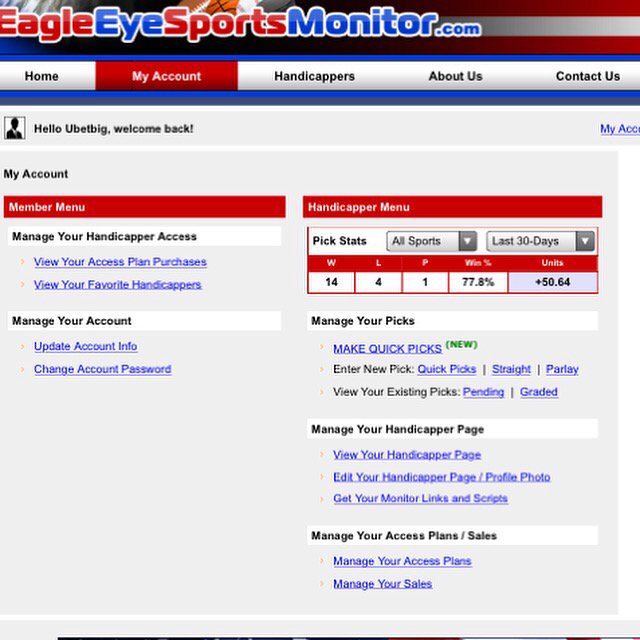View Graded existing picks

coord(538,392)
